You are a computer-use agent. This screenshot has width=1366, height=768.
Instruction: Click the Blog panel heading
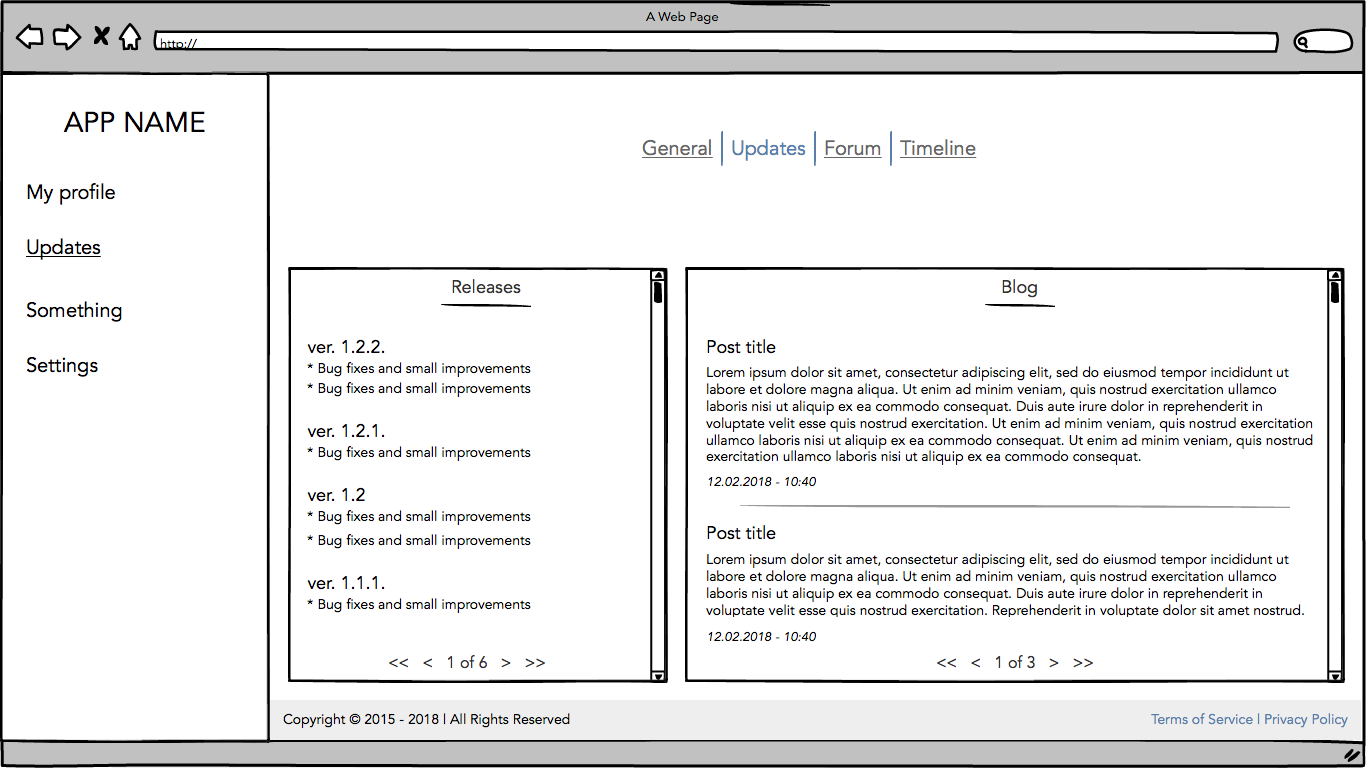[x=1020, y=287]
